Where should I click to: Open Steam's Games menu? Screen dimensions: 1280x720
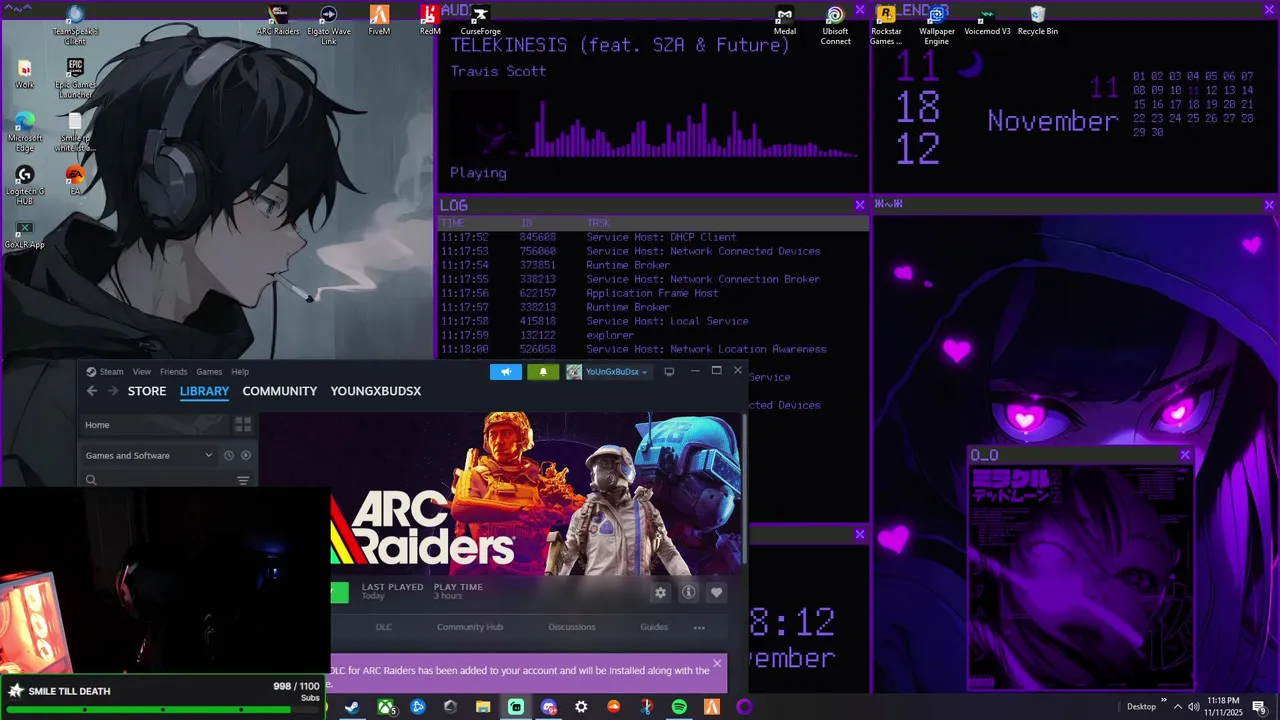pos(209,371)
